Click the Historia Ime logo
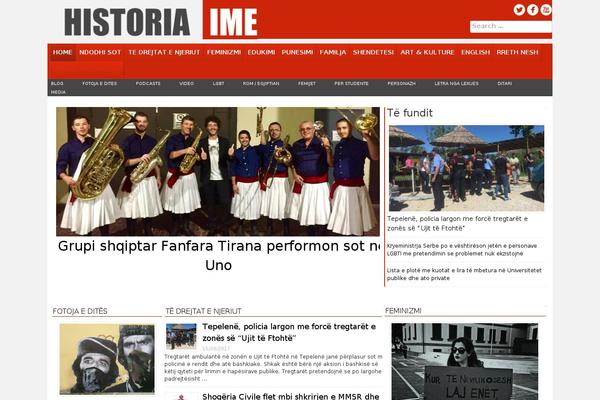 pyautogui.click(x=161, y=22)
